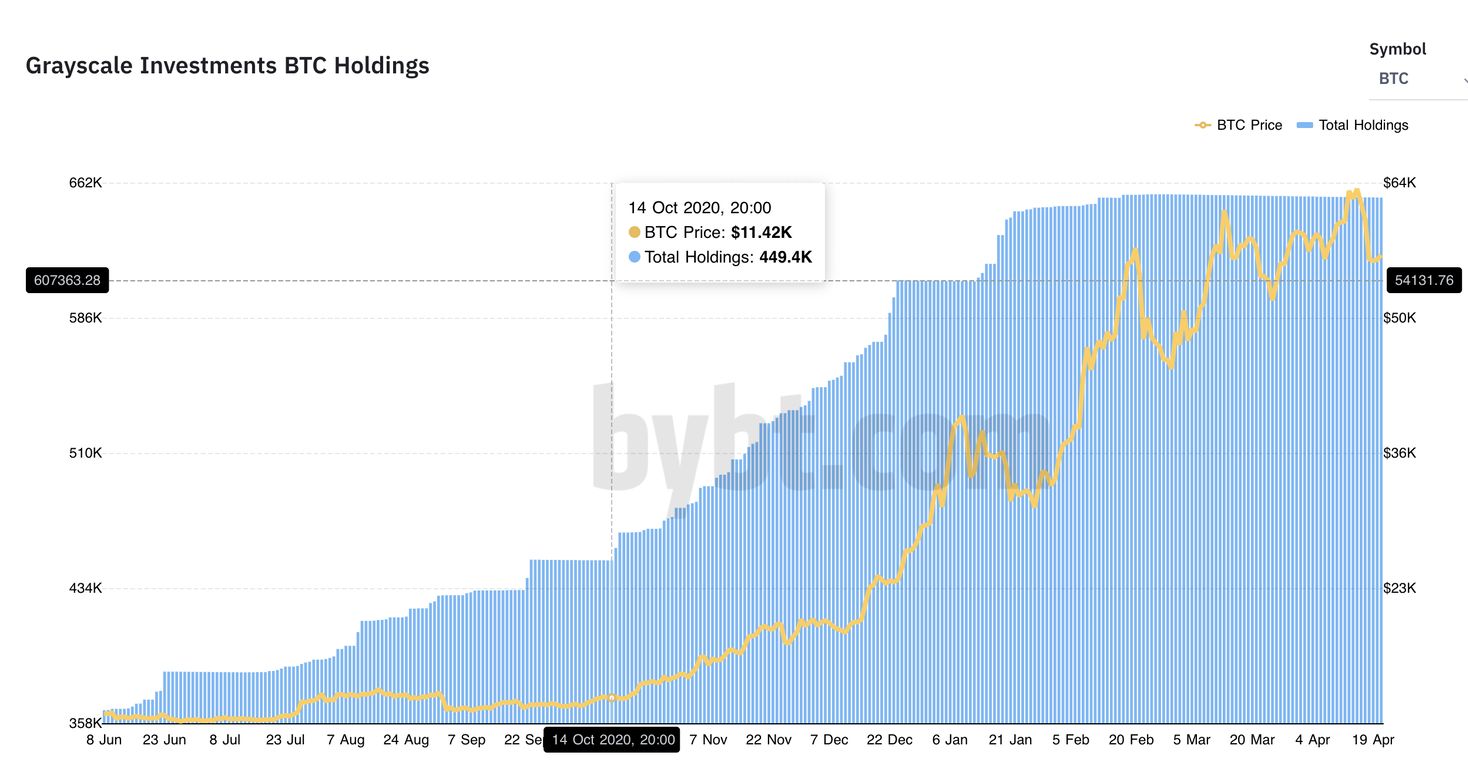
Task: Click the bybt.com watermark logo
Action: [820, 440]
